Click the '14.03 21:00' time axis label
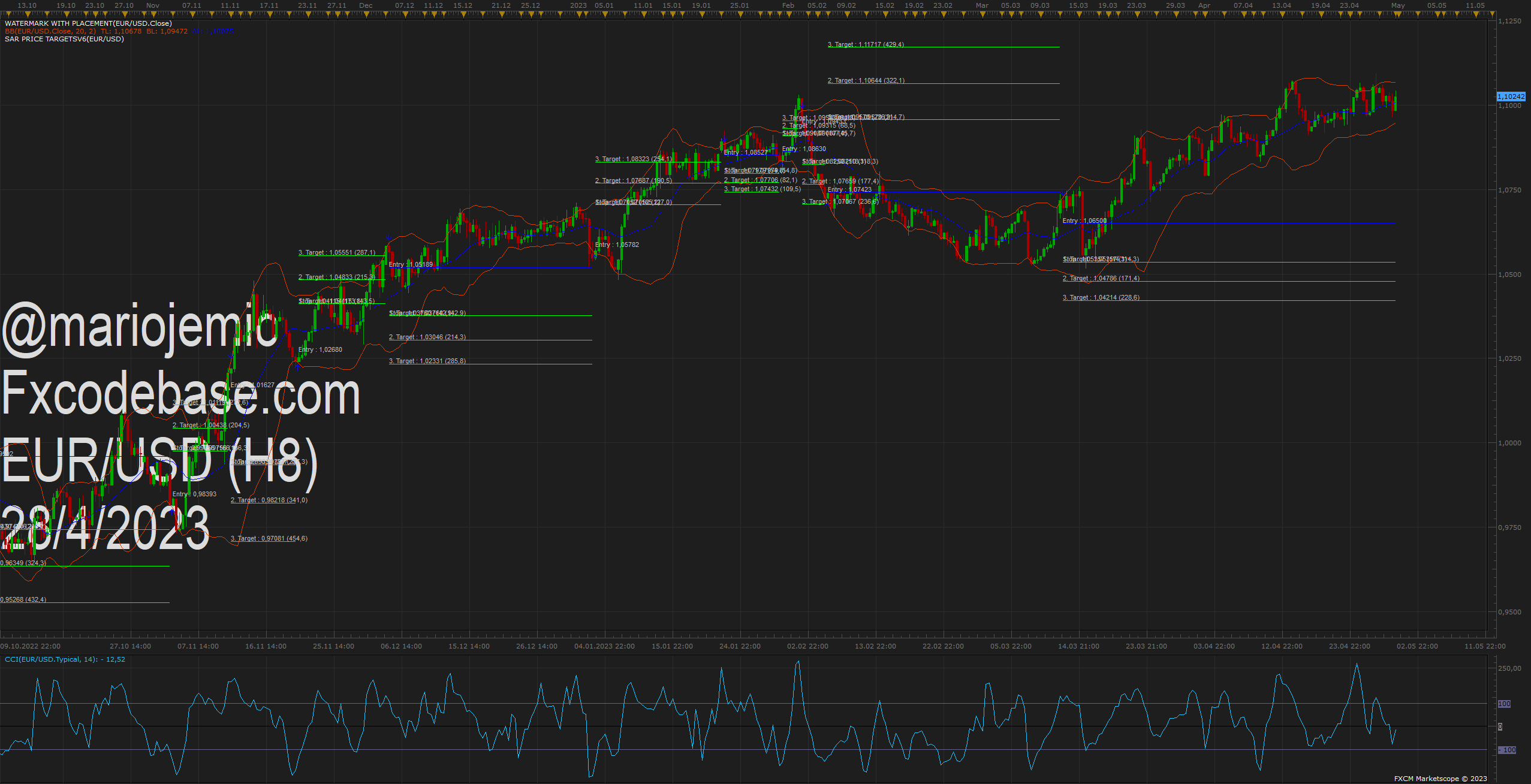The image size is (1531, 784). tap(1078, 646)
